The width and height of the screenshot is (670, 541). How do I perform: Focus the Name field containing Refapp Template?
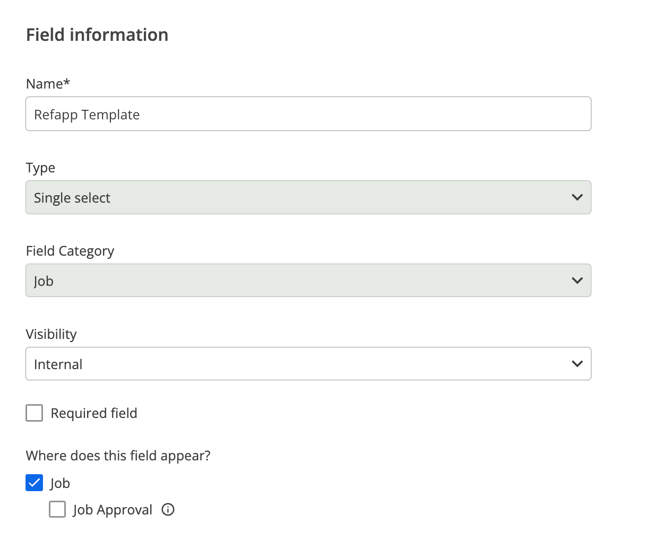tap(309, 114)
